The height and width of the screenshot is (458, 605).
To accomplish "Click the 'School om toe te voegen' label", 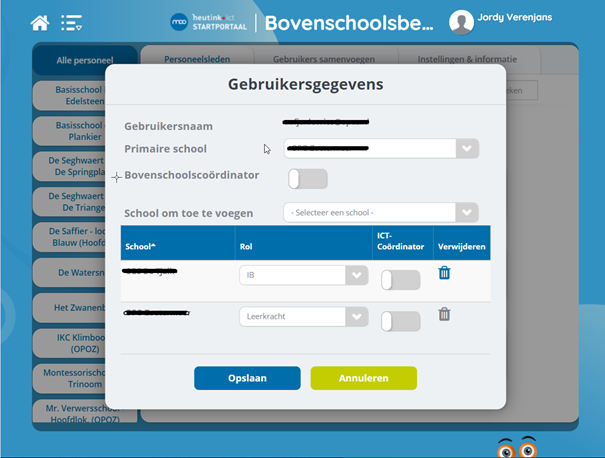I will pos(189,213).
